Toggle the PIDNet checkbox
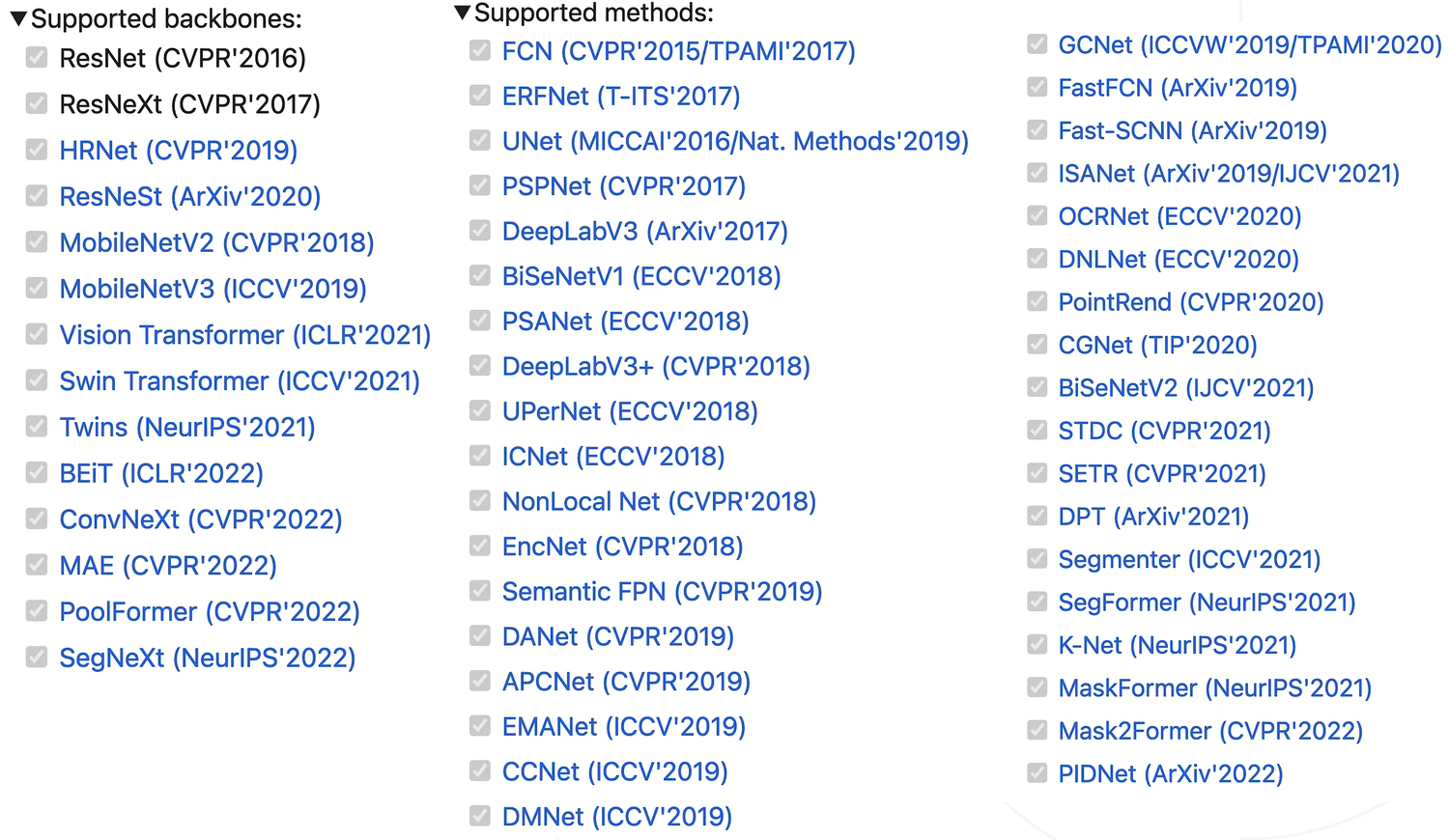This screenshot has height=840, width=1449. pyautogui.click(x=1037, y=773)
